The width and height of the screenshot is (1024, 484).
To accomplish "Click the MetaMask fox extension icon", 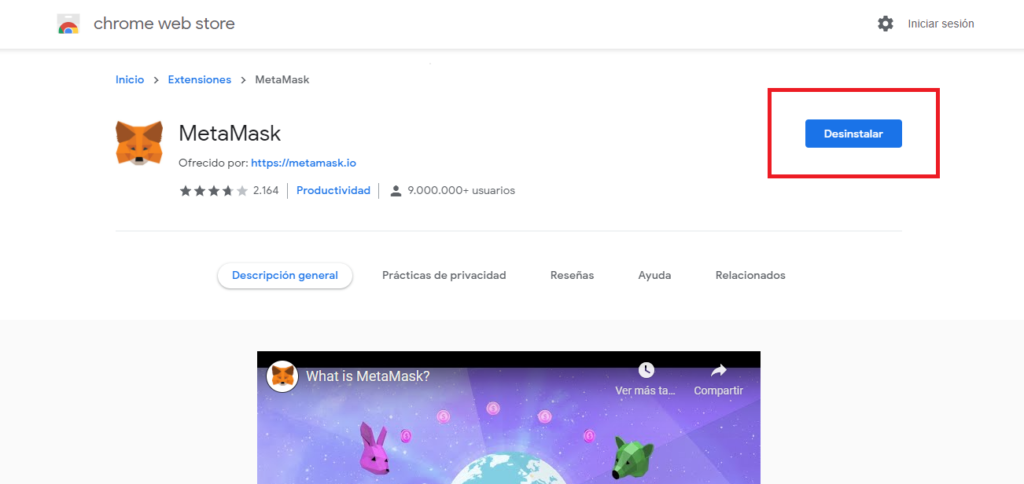I will click(x=139, y=142).
